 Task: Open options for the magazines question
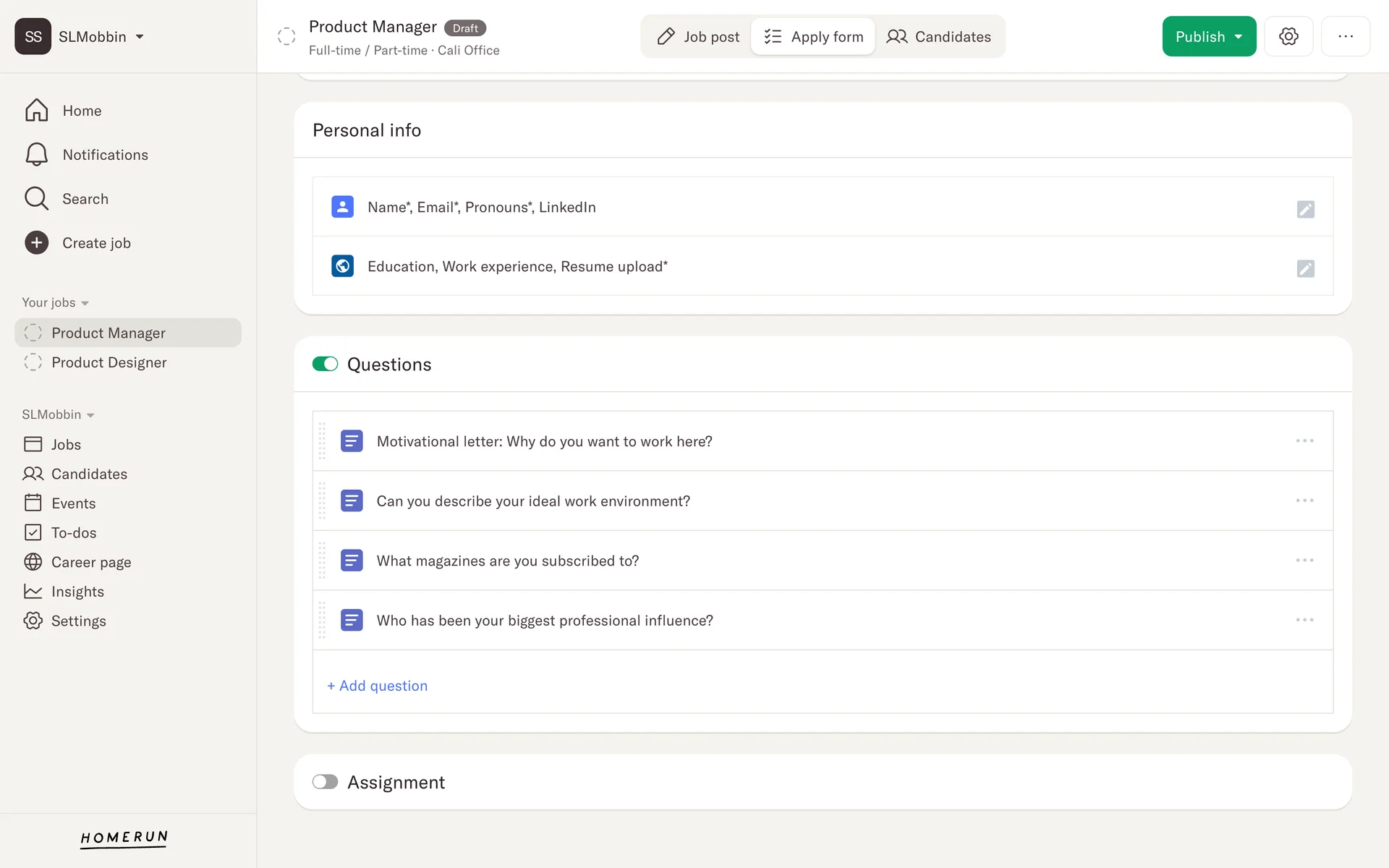[x=1304, y=561]
